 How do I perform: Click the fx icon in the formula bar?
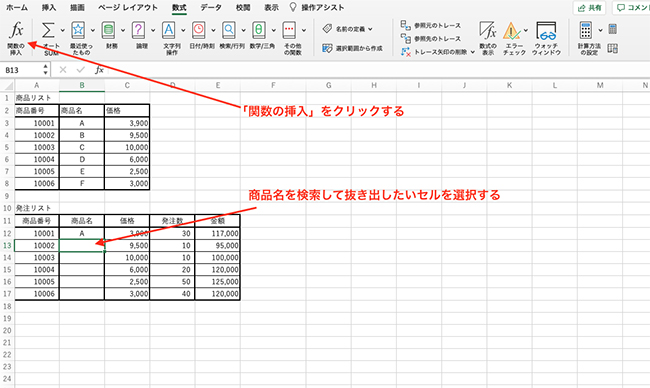pos(99,70)
